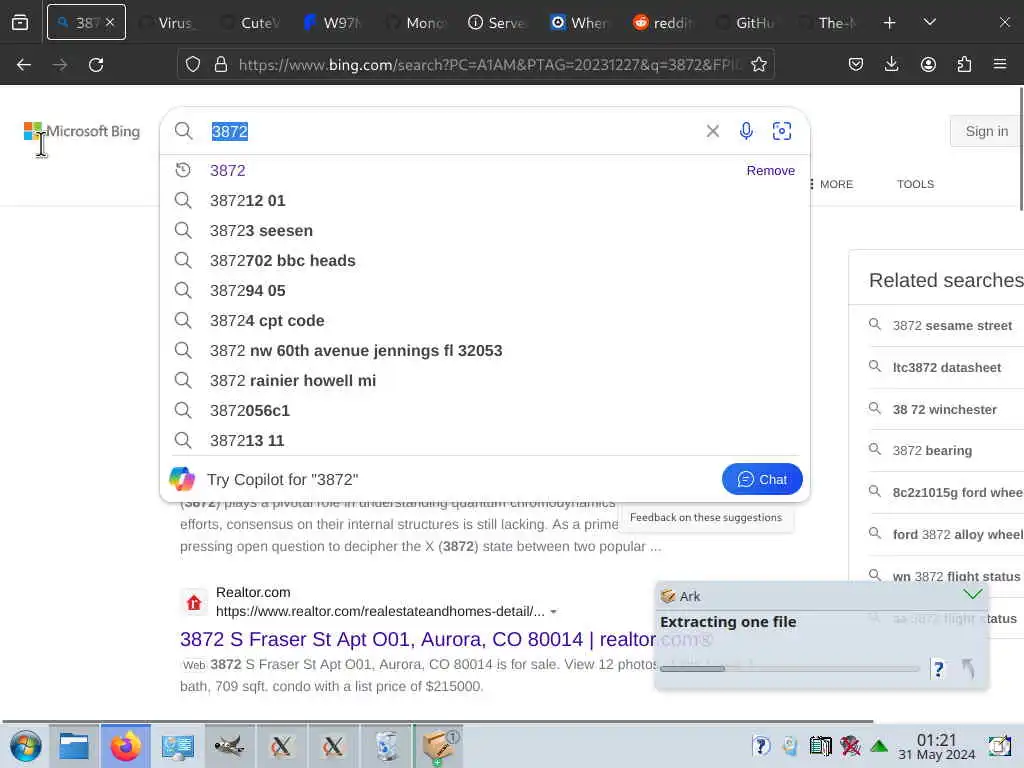Click the forward navigation arrow
The width and height of the screenshot is (1024, 768).
(x=60, y=65)
